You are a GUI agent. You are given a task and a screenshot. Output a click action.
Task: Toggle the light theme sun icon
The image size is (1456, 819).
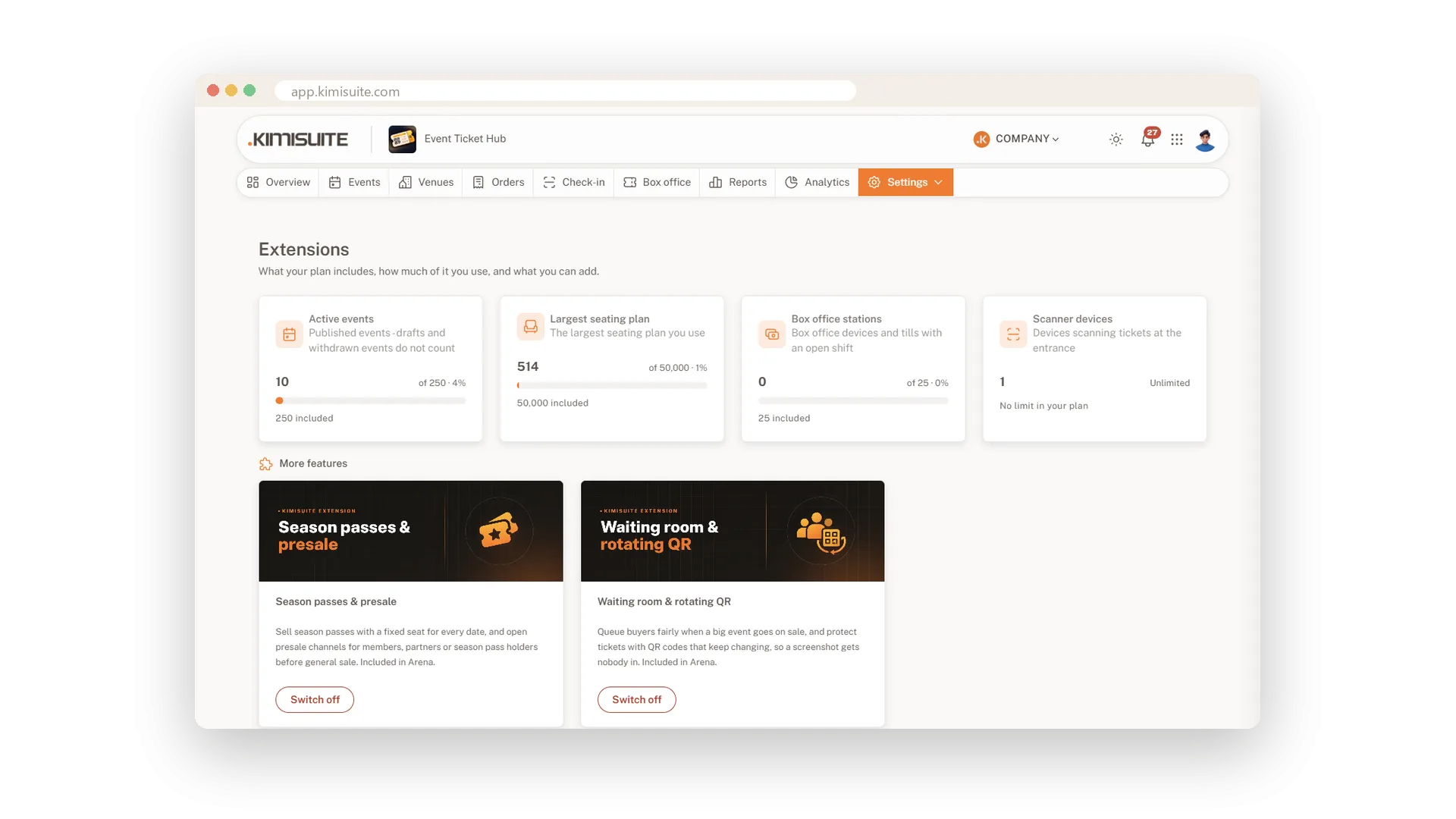tap(1116, 140)
